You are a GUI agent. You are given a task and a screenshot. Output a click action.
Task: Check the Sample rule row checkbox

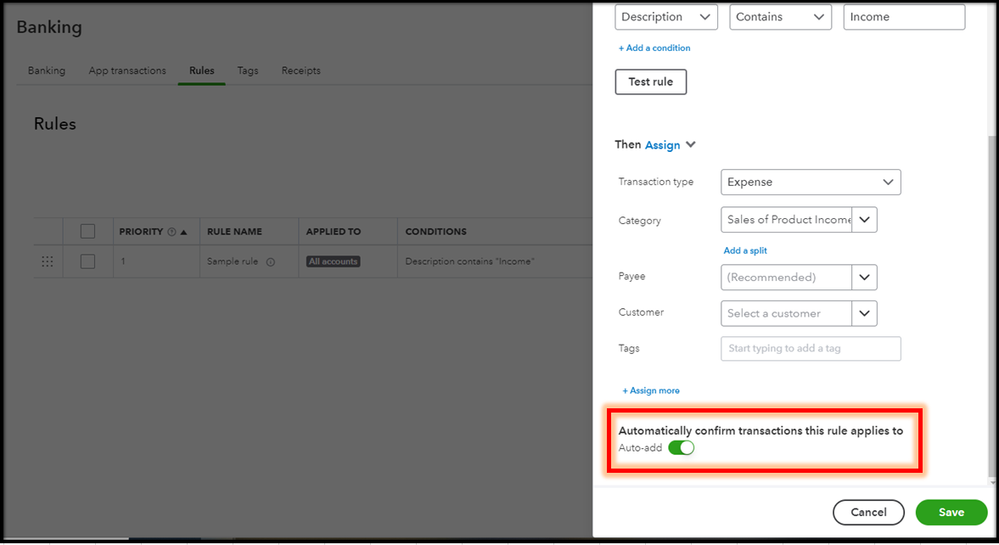click(88, 261)
